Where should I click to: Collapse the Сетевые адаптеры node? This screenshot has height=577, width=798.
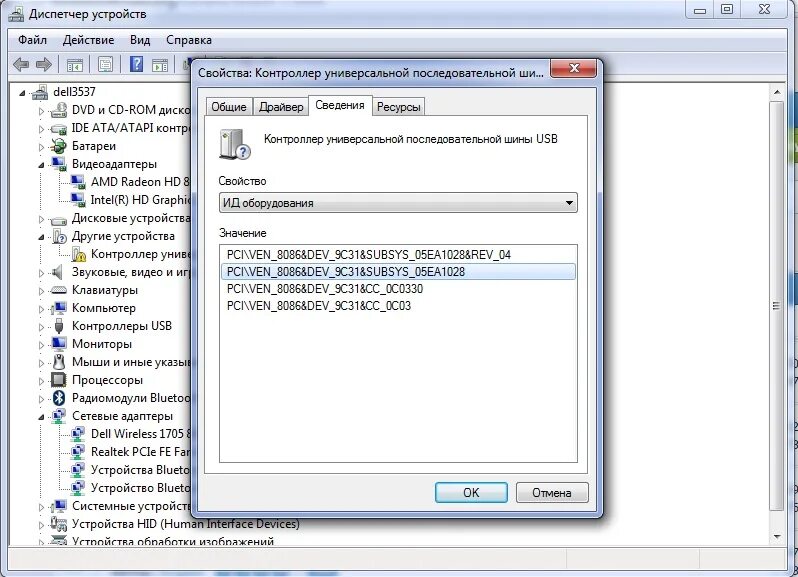[41, 416]
